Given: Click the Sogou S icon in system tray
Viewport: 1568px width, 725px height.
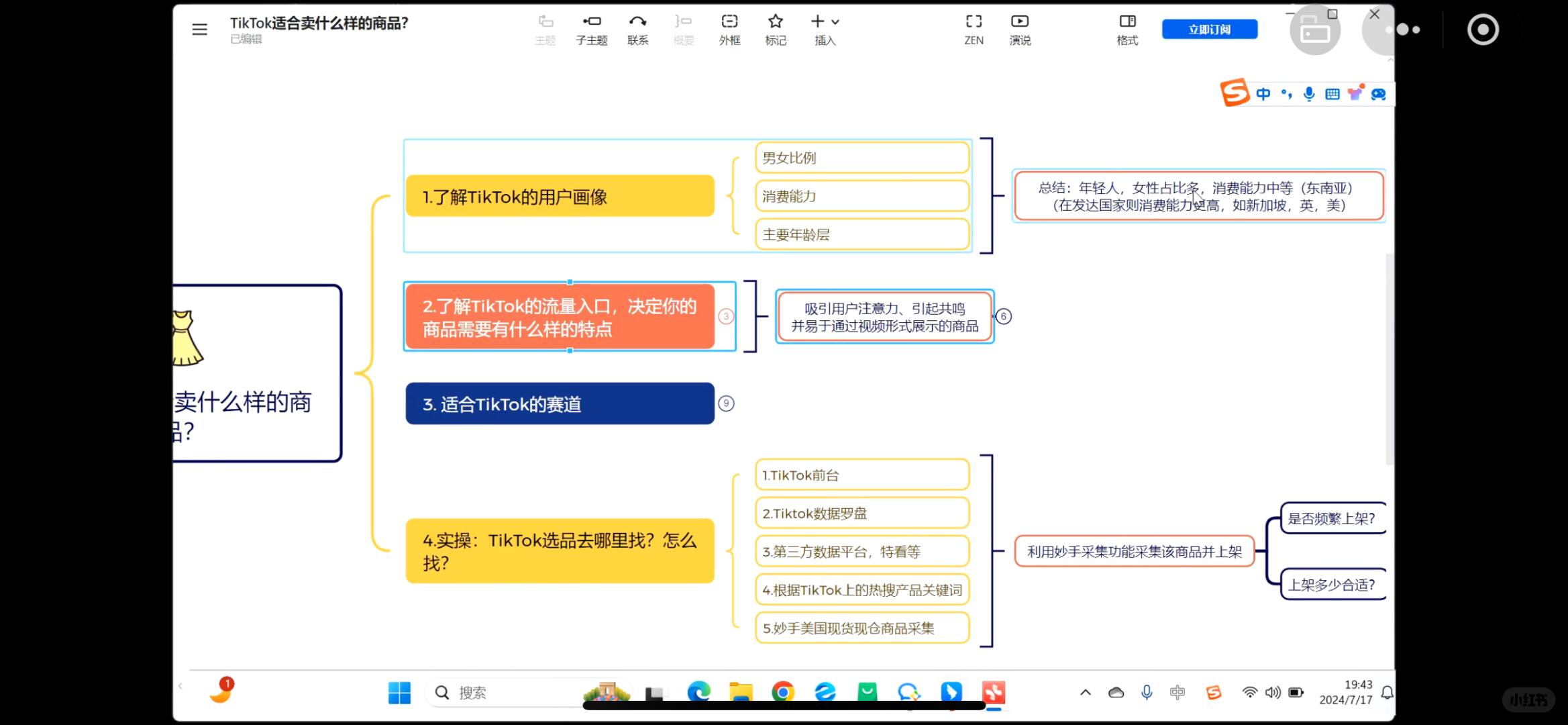Looking at the screenshot, I should 1214,693.
